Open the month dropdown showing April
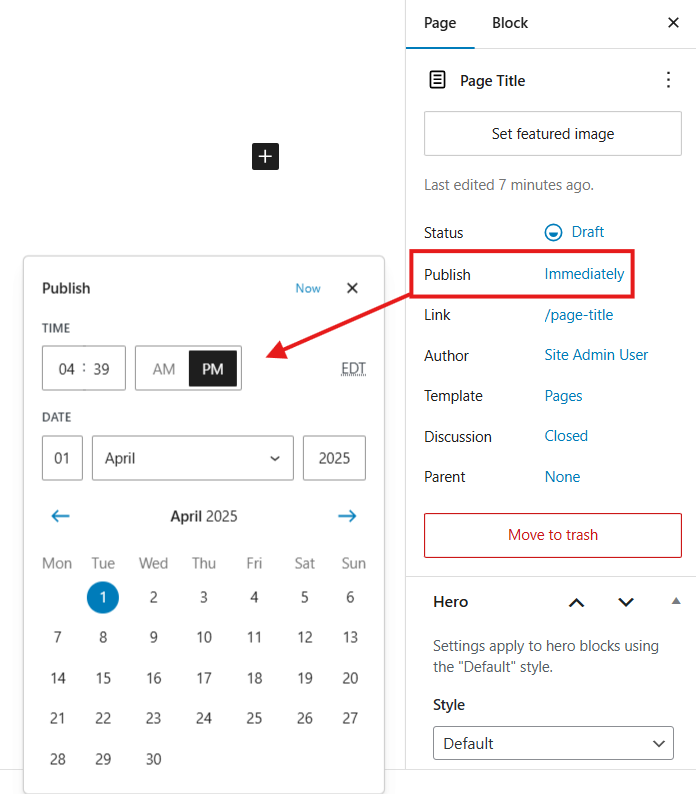Viewport: 696px width, 794px height. tap(193, 458)
